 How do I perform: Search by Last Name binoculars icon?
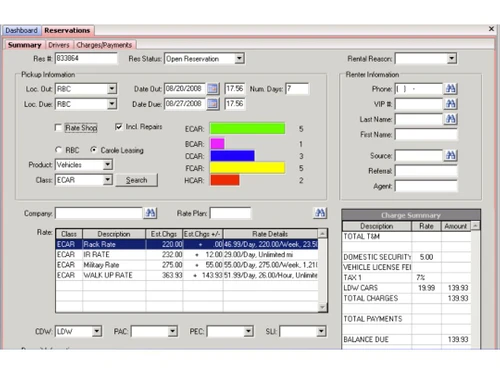pos(451,119)
